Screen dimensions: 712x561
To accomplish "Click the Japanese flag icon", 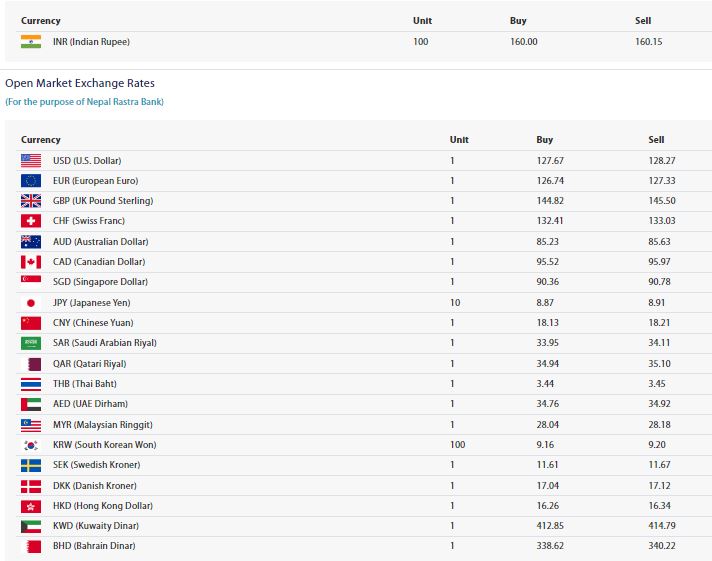I will pos(31,303).
